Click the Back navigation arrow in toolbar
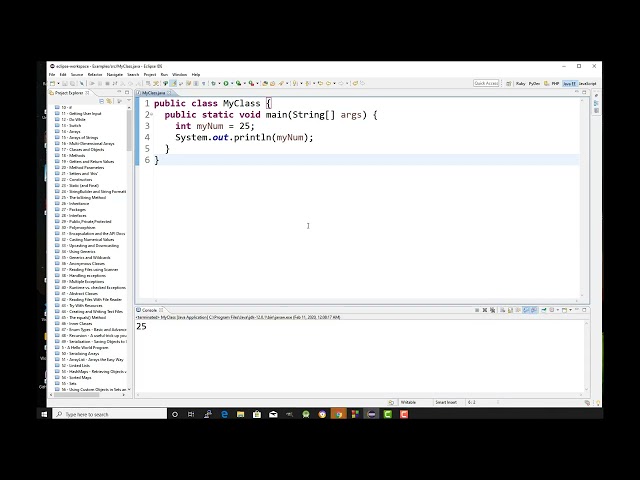Viewport: 640px width, 480px height. 329,83
